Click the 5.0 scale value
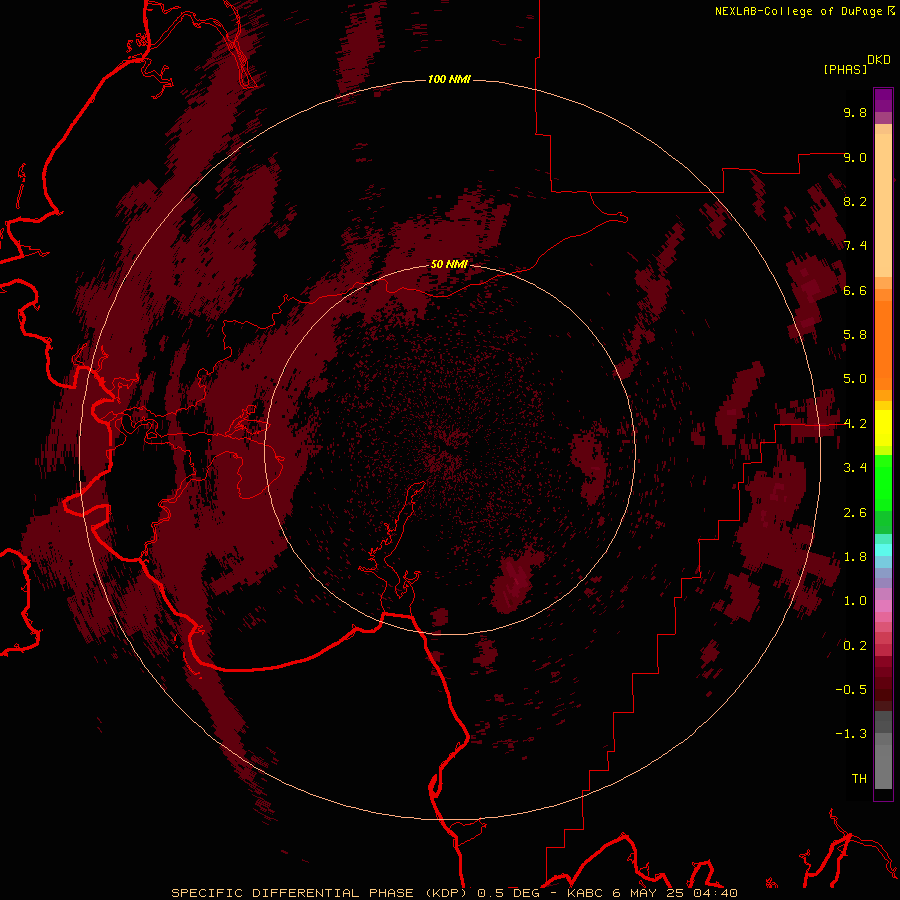Image resolution: width=900 pixels, height=900 pixels. [855, 379]
